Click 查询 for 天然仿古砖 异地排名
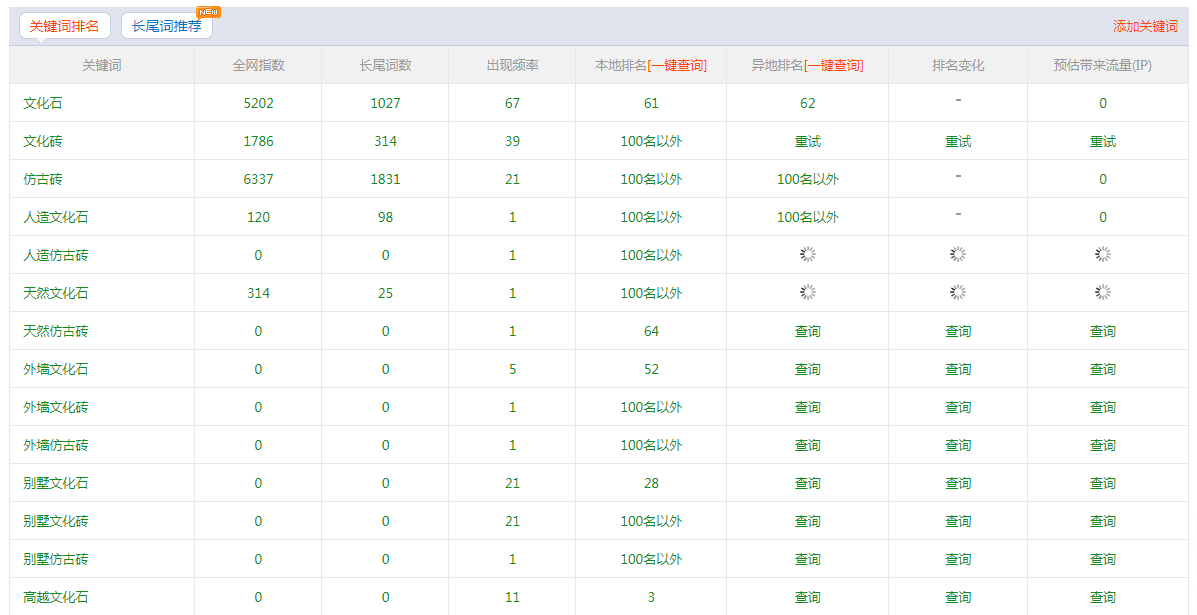 (807, 331)
